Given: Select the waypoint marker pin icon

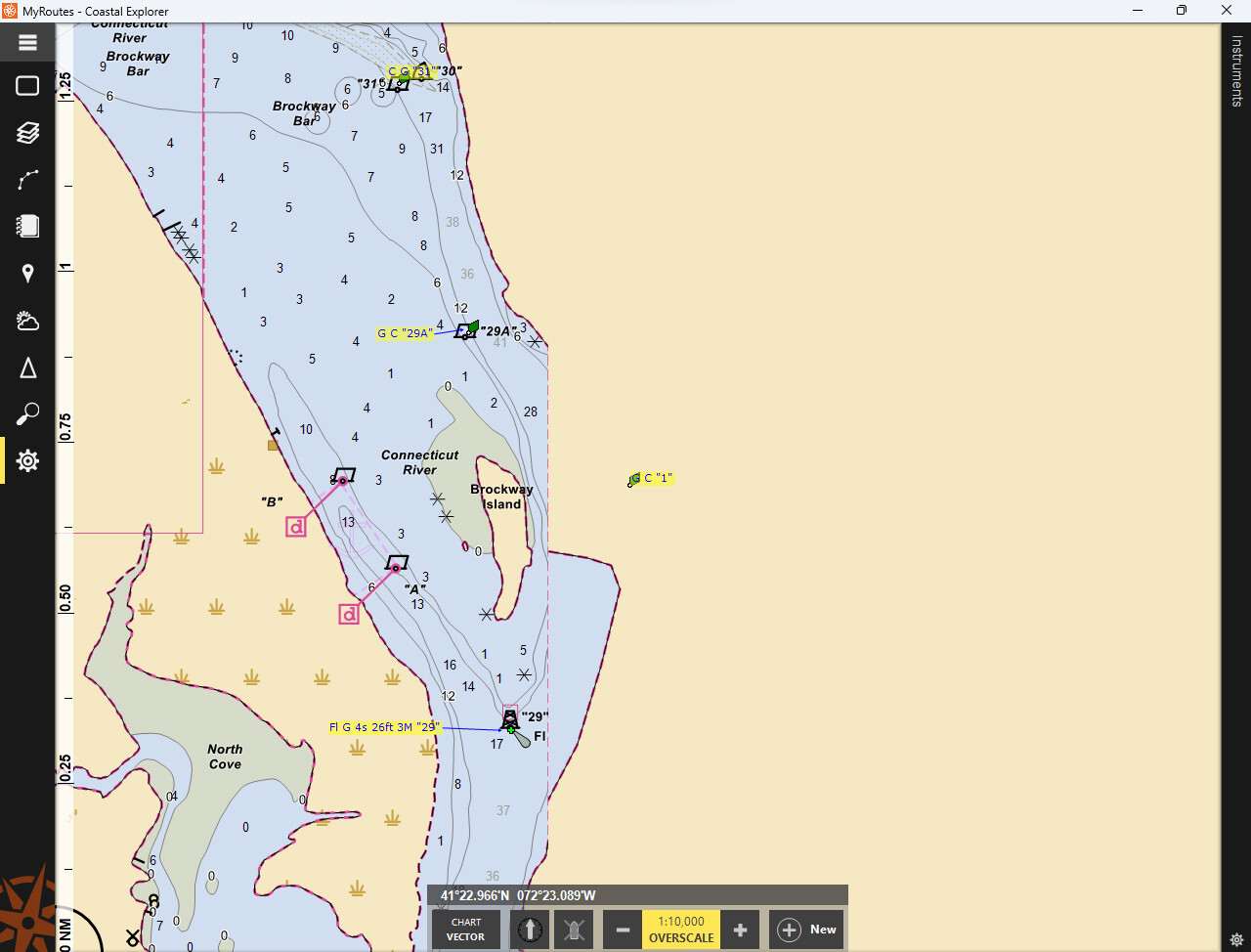Looking at the screenshot, I should point(27,274).
